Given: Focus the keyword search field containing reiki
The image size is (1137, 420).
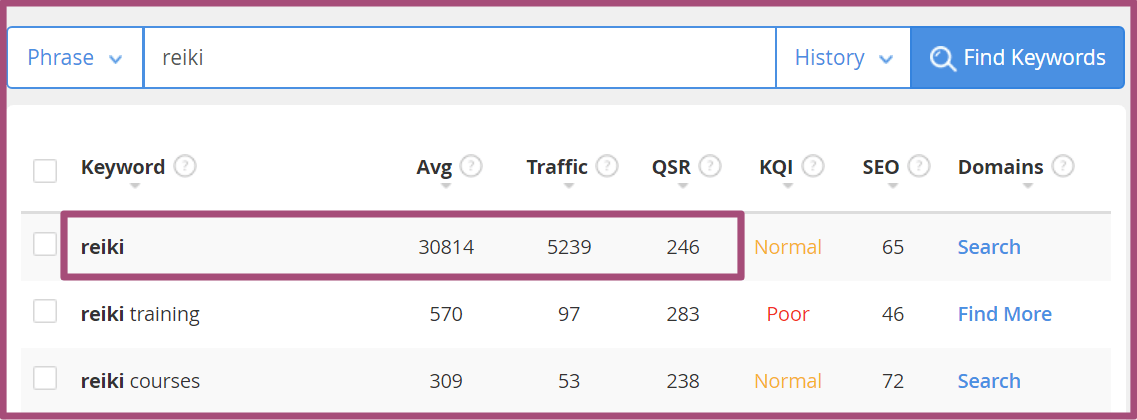Looking at the screenshot, I should click(460, 58).
